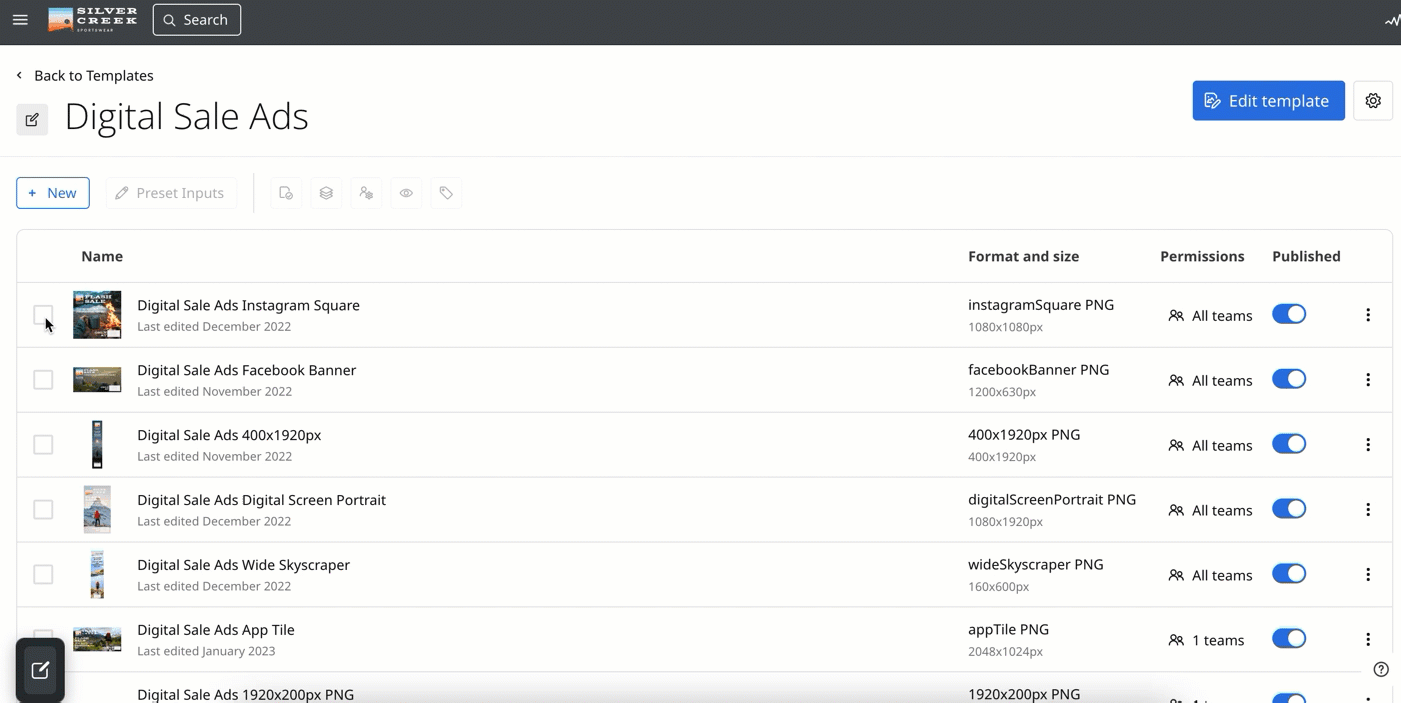Click All teams permissions for Facebook Banner
Image resolution: width=1401 pixels, height=703 pixels.
coord(1210,381)
